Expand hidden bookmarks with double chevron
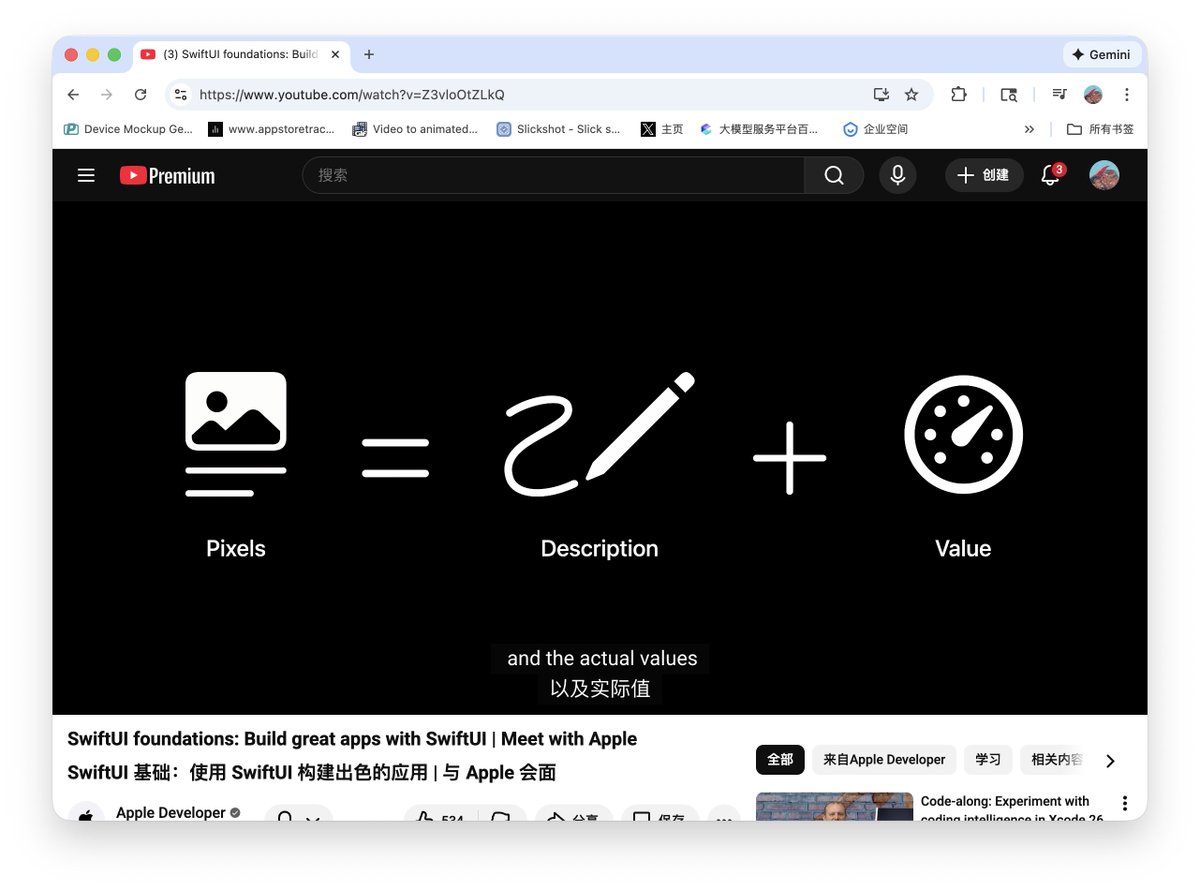The image size is (1200, 890). pos(1029,129)
